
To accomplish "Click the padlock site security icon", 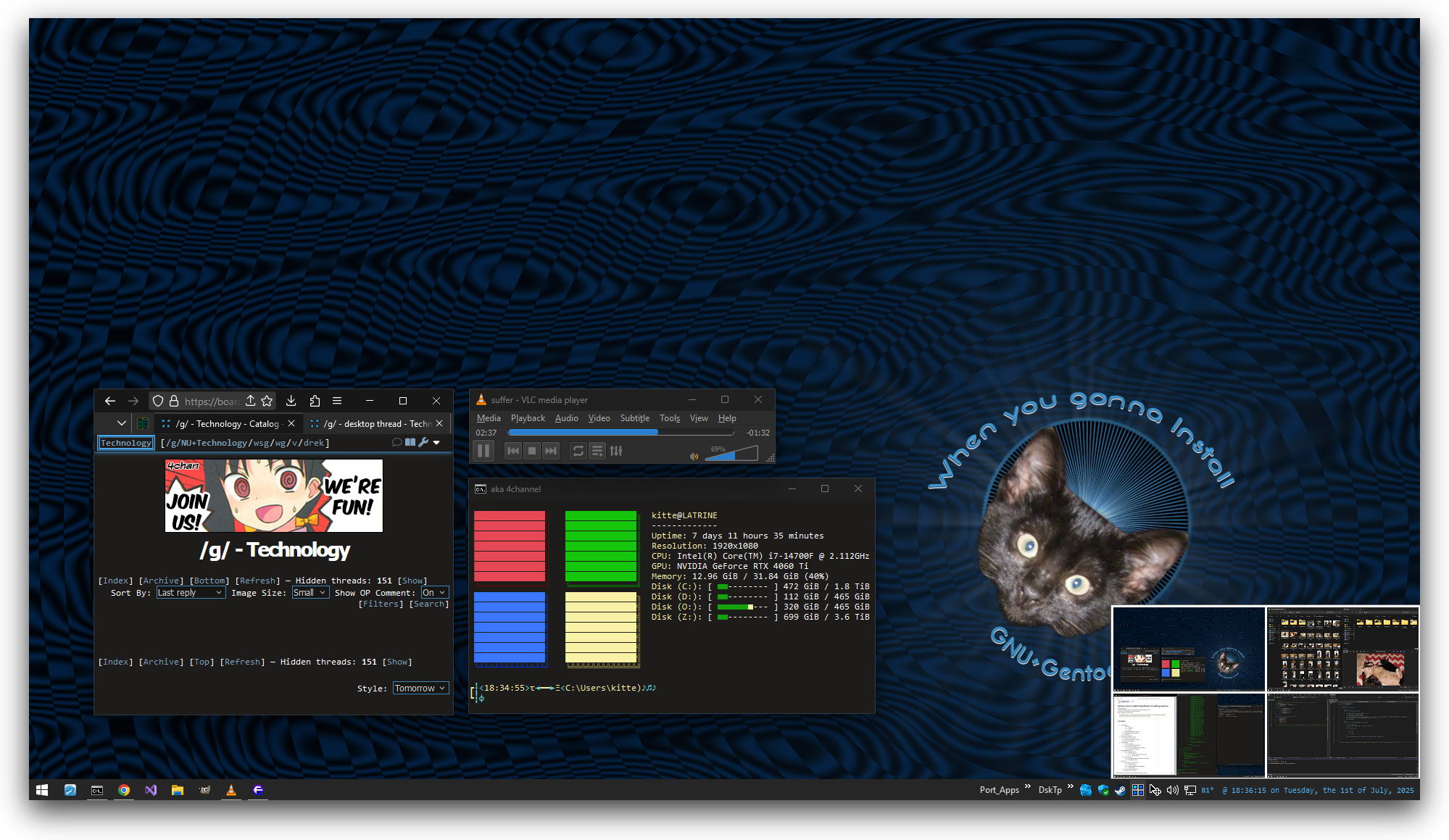I will pos(174,401).
